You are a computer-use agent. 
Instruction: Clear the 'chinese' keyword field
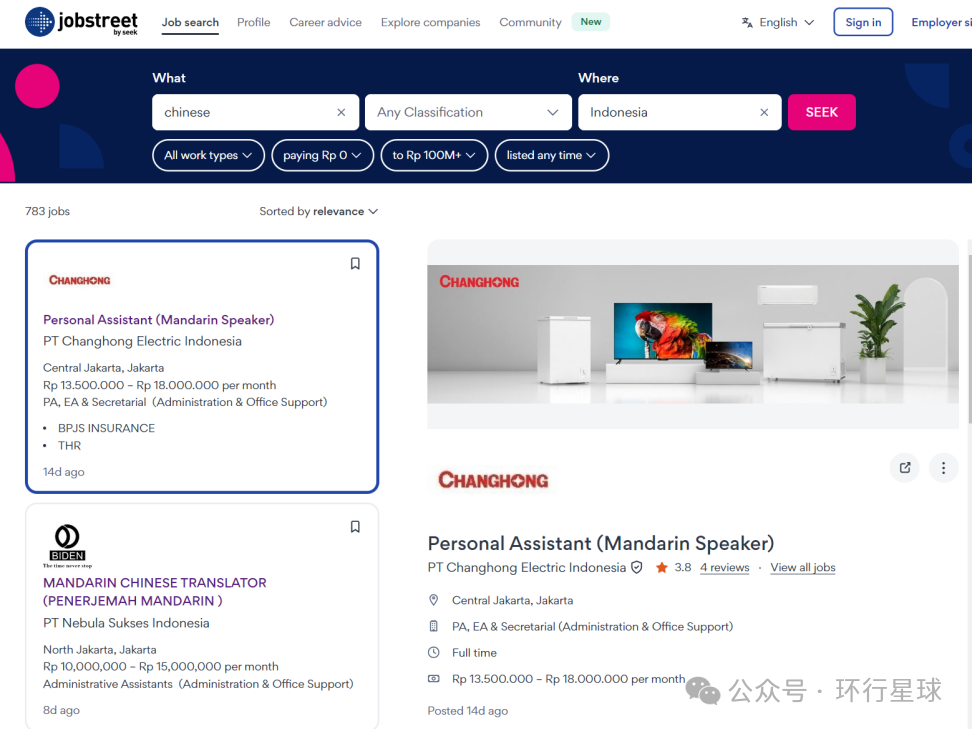(x=341, y=112)
